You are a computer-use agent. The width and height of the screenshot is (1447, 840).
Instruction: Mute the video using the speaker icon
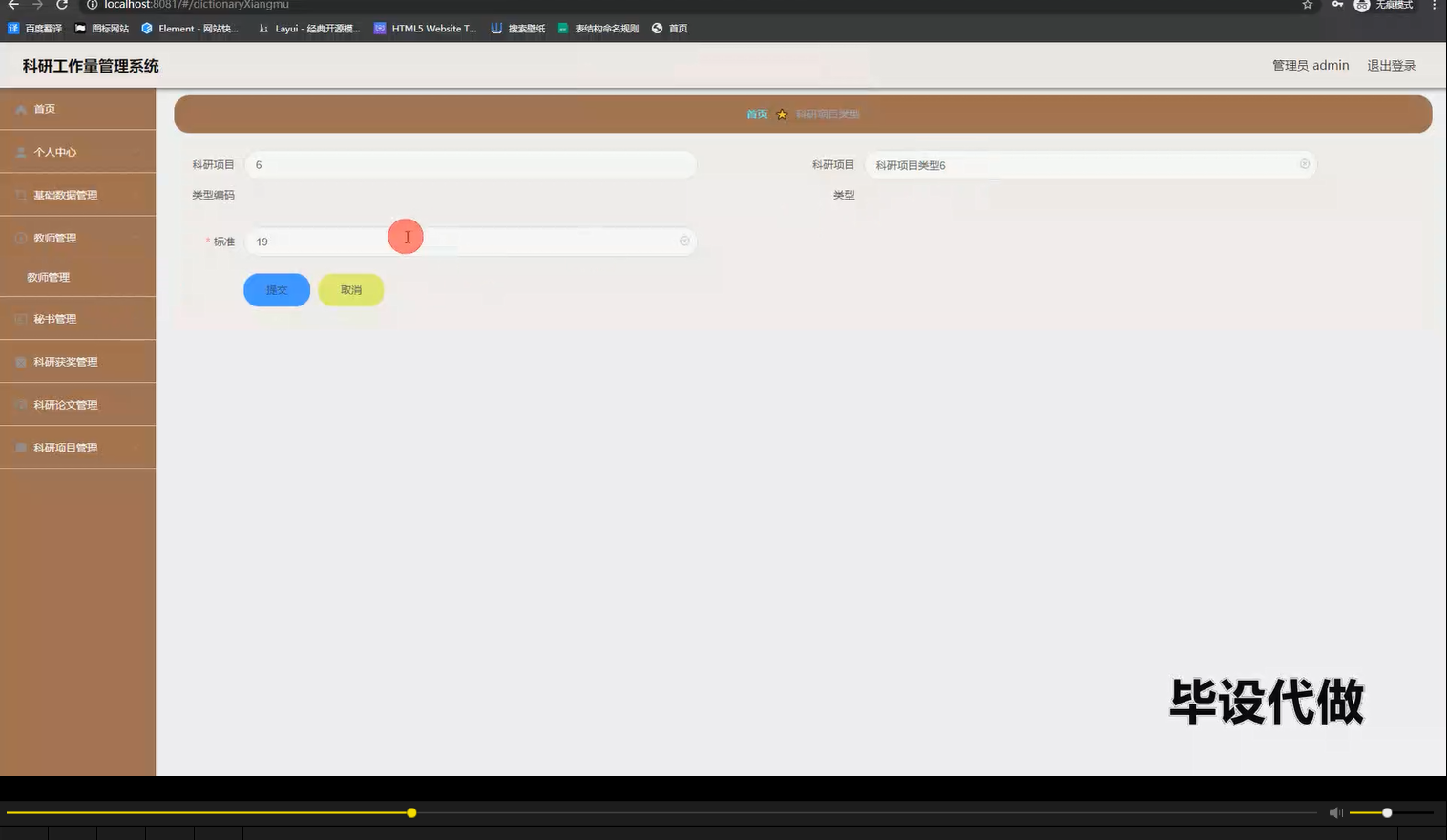coord(1336,812)
